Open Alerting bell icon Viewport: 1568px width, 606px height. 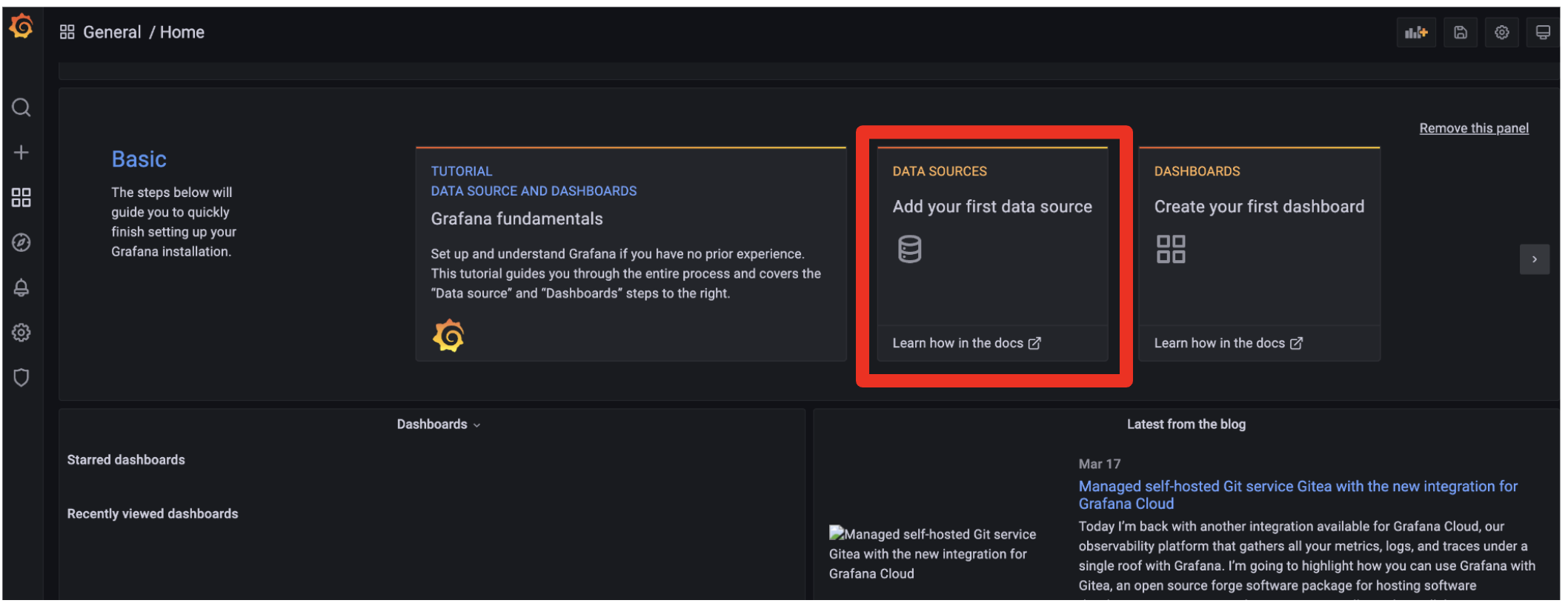(21, 288)
